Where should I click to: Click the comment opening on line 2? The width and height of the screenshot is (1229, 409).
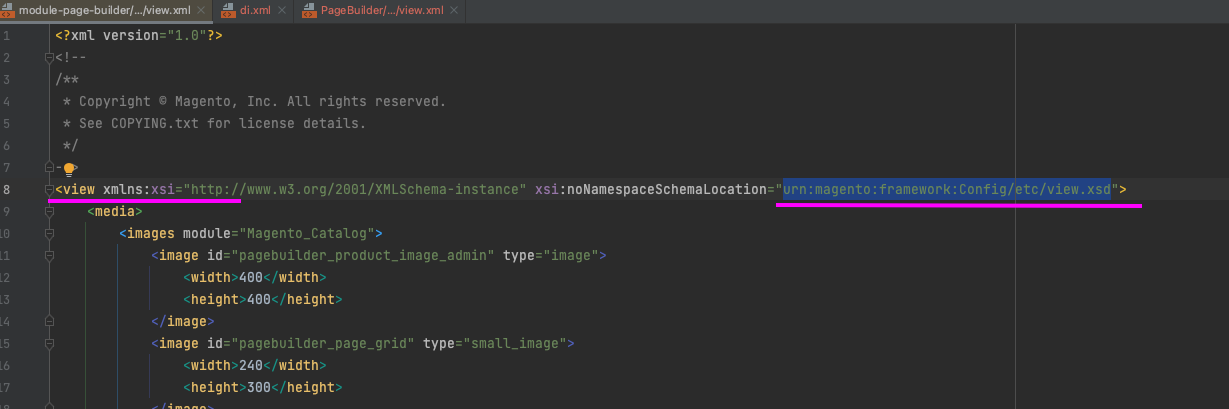[71, 57]
